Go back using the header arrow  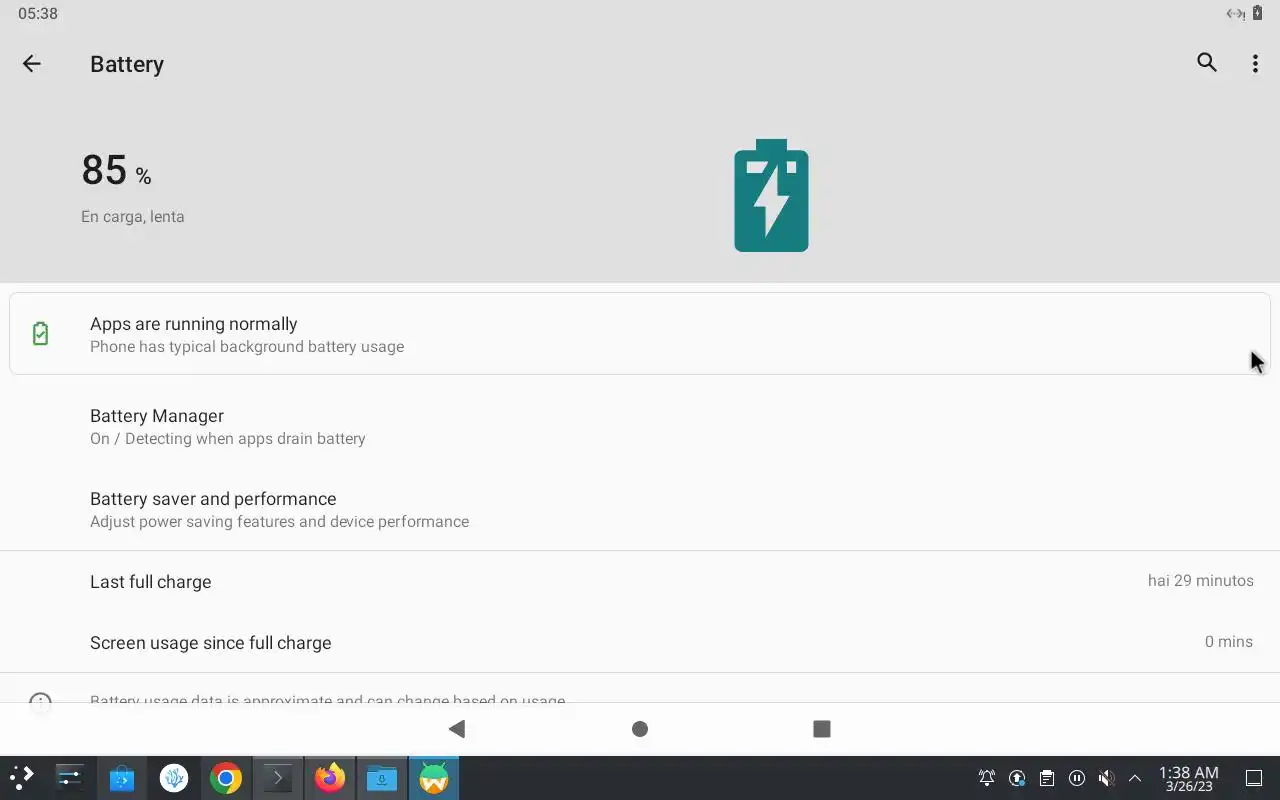[32, 64]
